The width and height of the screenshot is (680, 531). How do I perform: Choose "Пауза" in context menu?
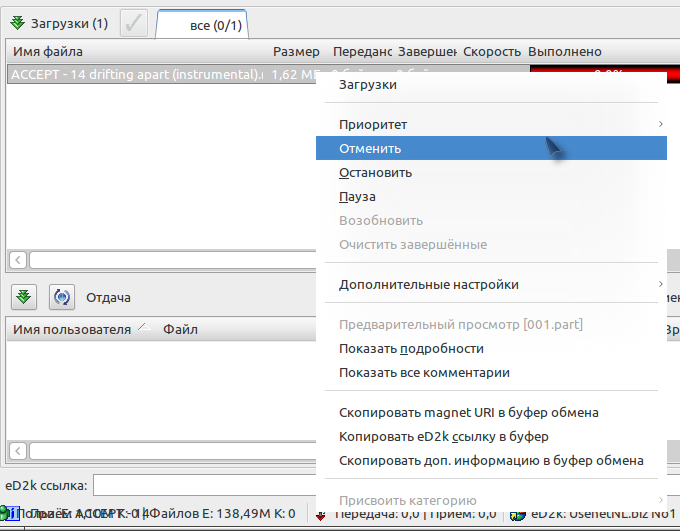(491, 197)
